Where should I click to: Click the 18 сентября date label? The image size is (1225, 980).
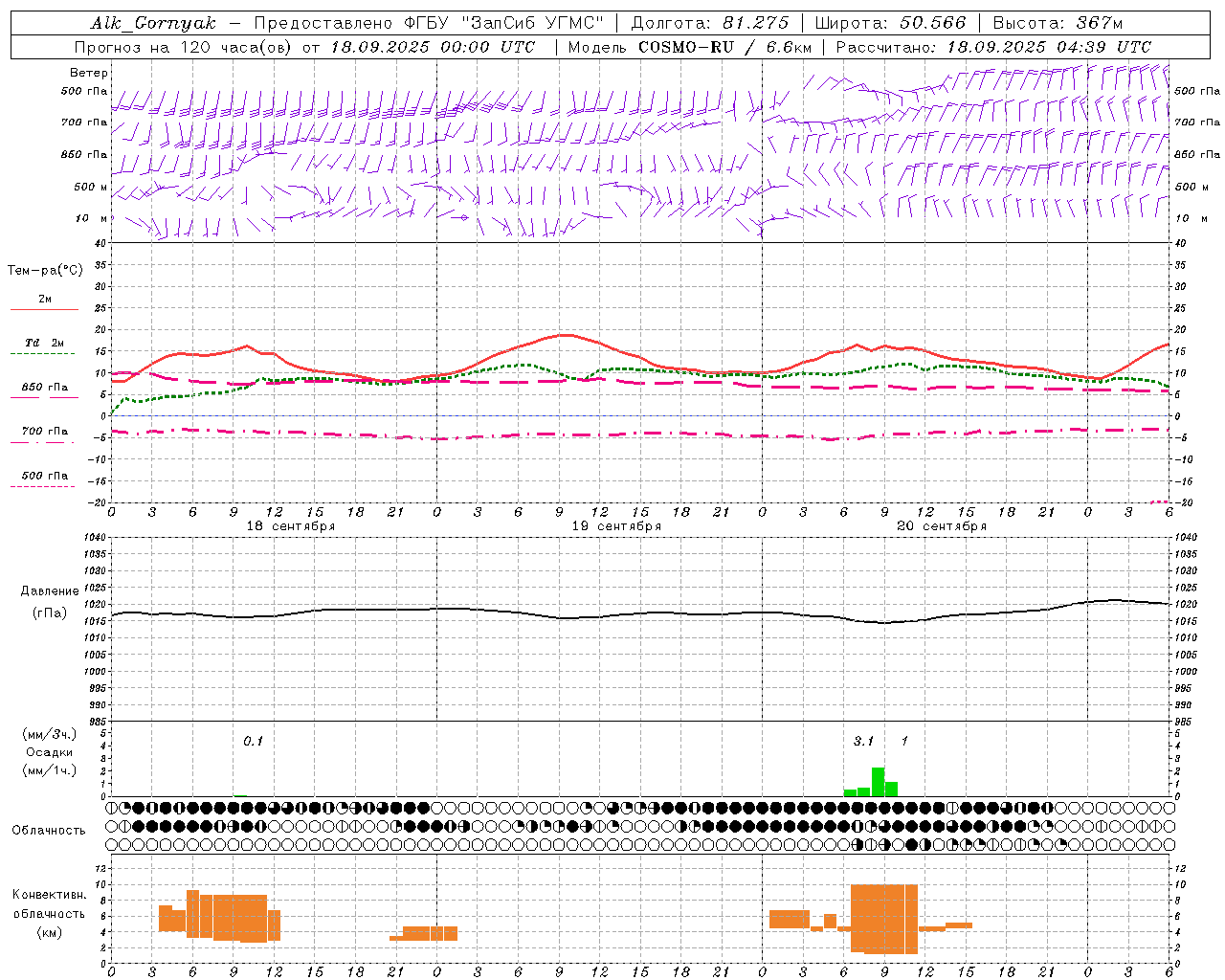tap(291, 526)
